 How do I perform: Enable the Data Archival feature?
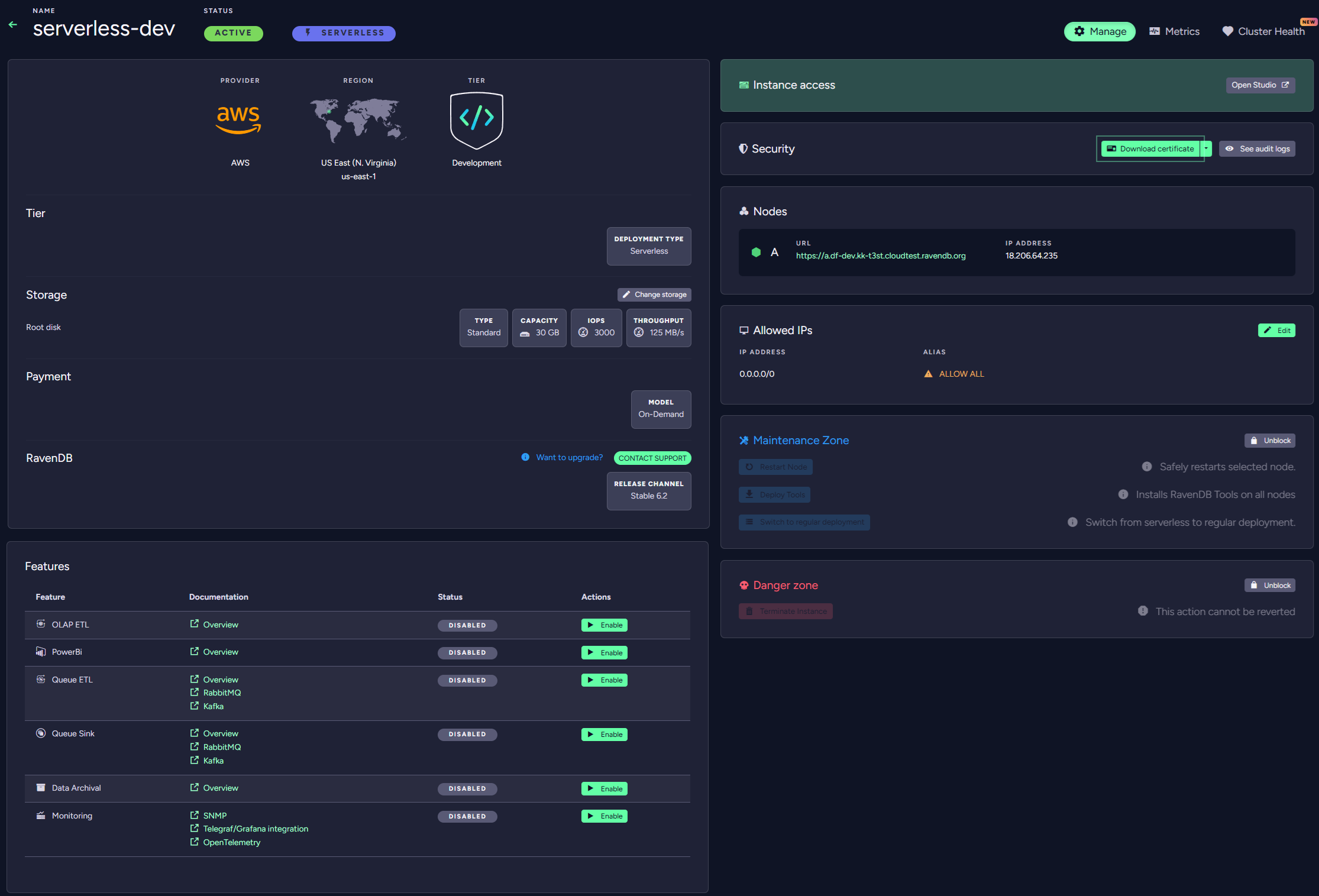(604, 789)
